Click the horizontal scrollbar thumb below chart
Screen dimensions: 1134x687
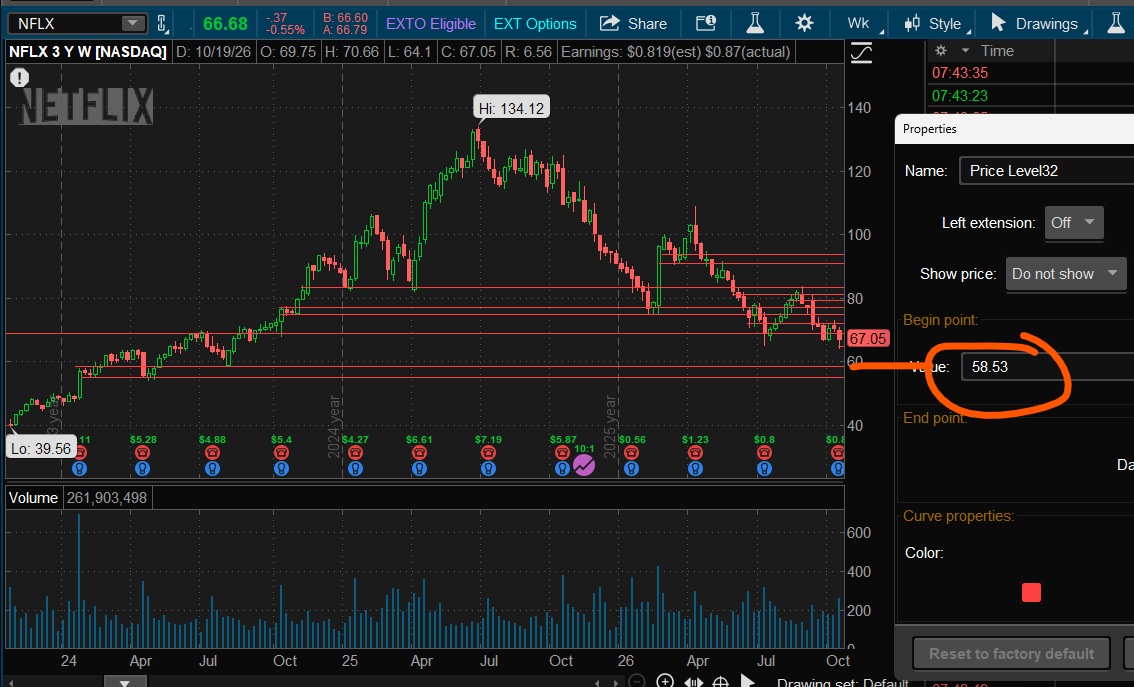coord(125,682)
